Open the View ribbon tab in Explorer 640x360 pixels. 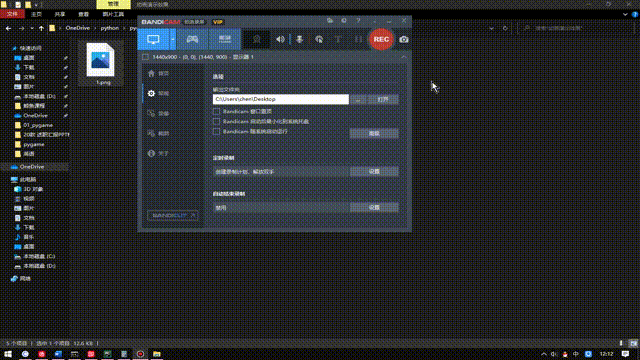[x=83, y=14]
